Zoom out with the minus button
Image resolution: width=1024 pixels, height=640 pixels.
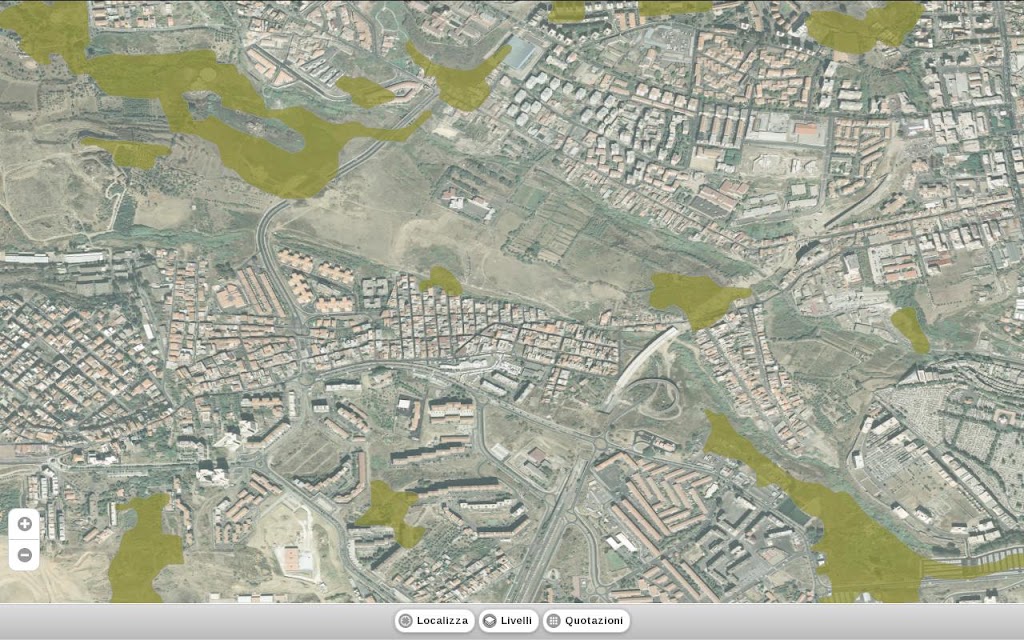pyautogui.click(x=24, y=556)
